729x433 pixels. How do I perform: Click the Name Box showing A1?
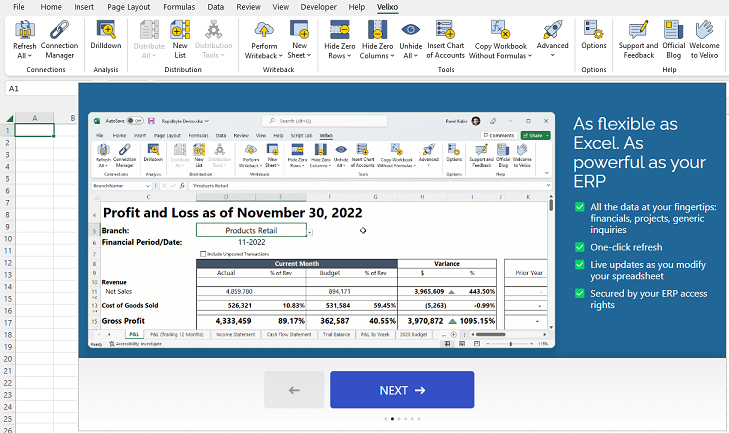41,88
